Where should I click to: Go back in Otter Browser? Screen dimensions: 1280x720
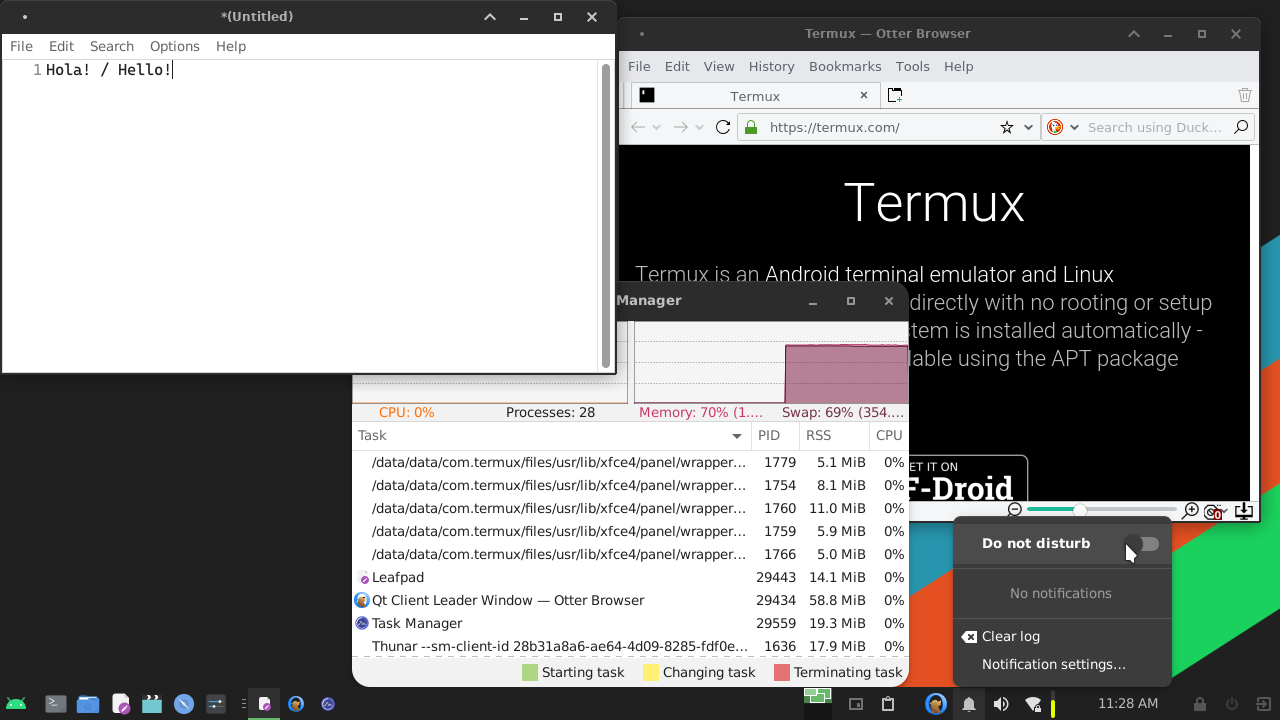tap(638, 127)
